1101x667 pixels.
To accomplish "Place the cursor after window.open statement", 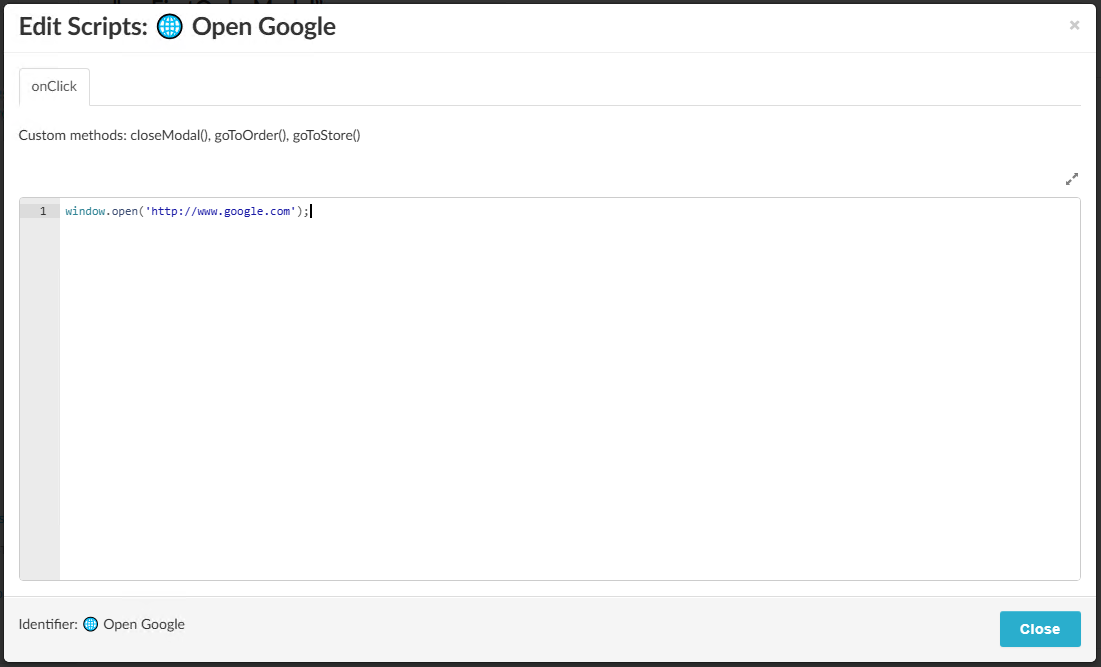I will (x=312, y=211).
